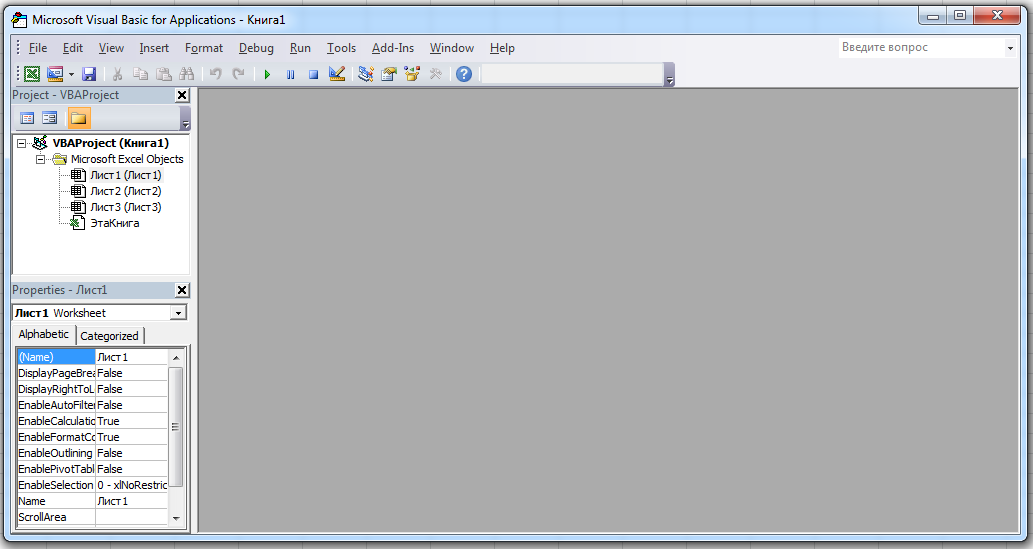Screen dimensions: 1033x549
Task: Toggle Folders button in Project panel
Action: coord(78,118)
